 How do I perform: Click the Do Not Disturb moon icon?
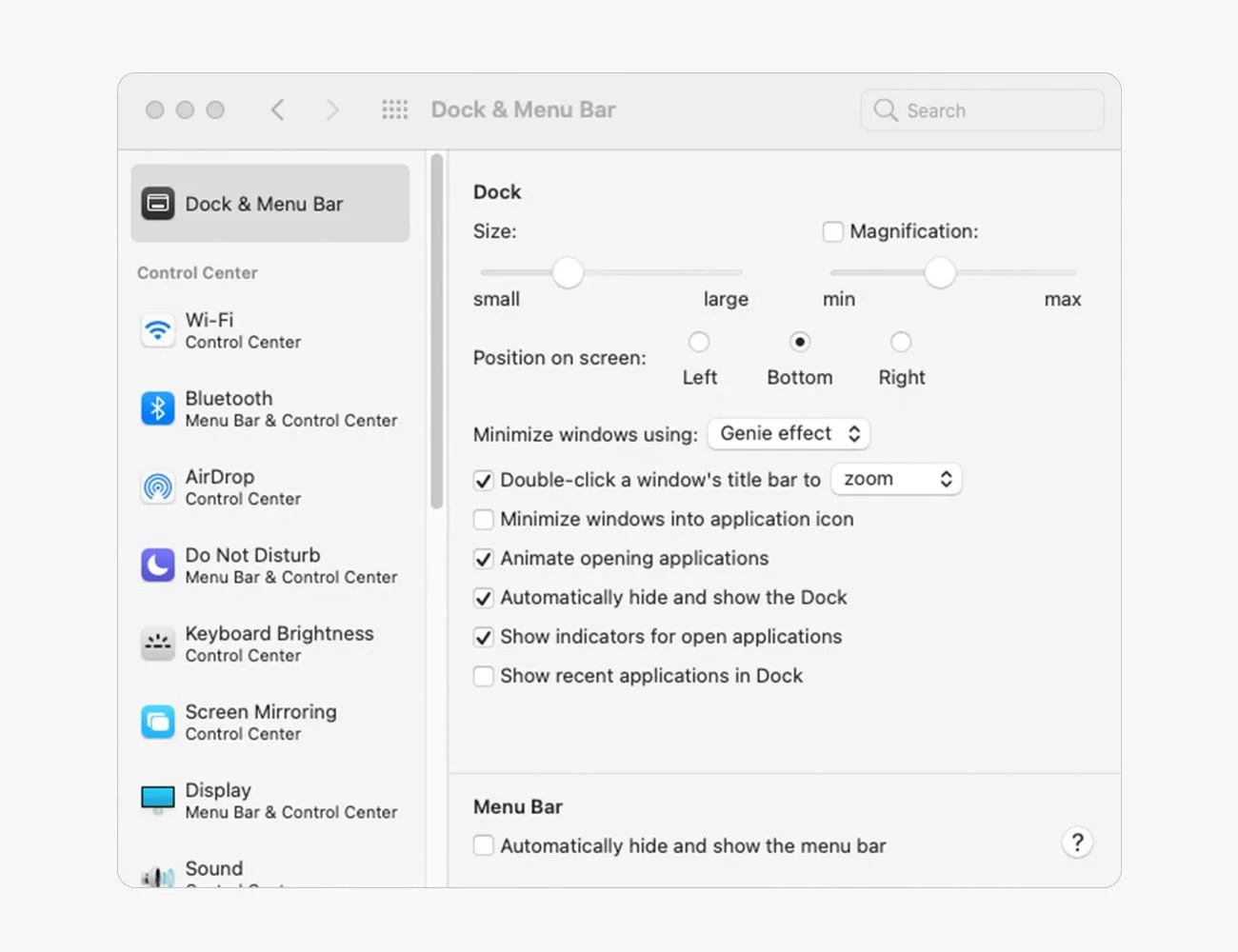click(157, 565)
